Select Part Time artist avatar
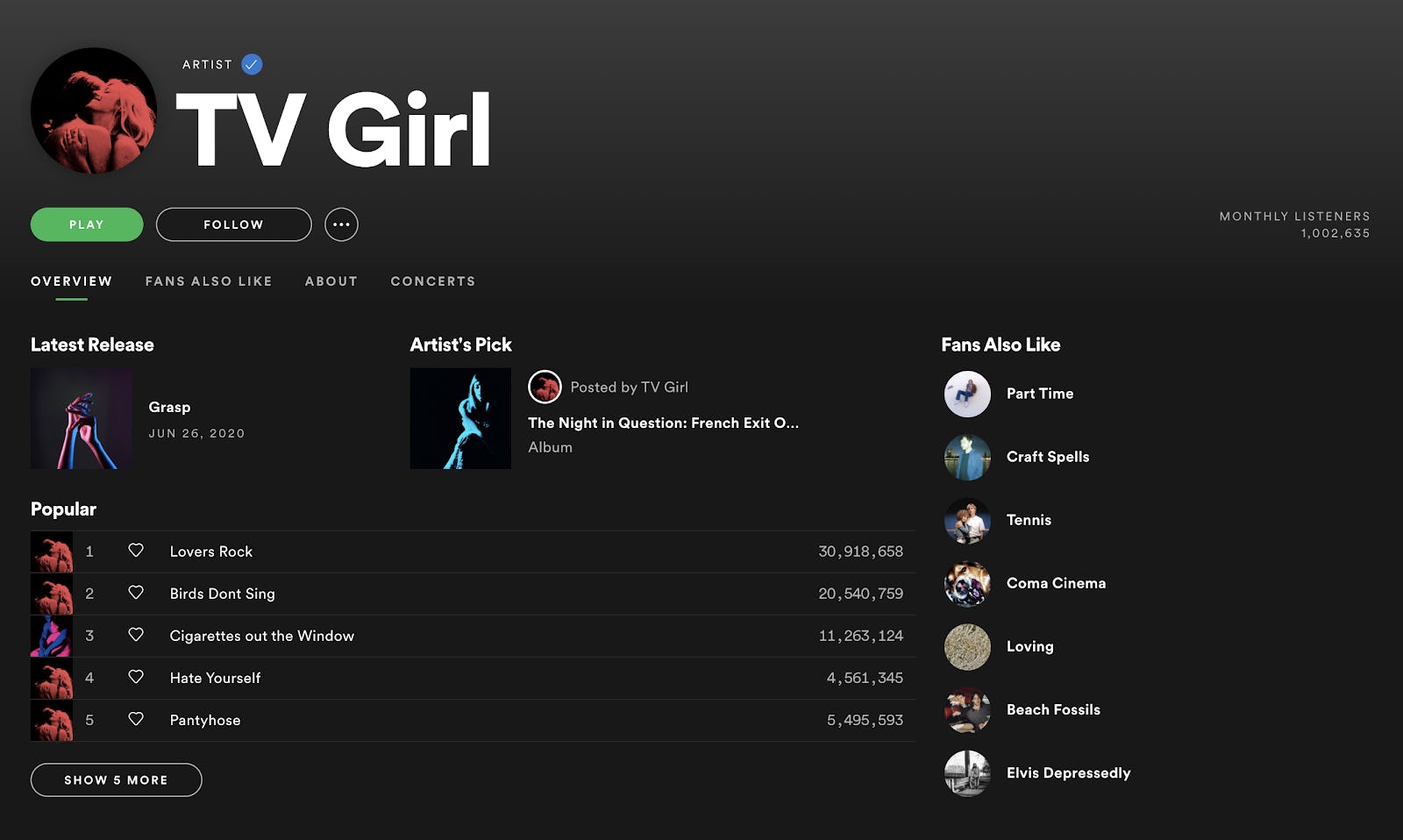This screenshot has width=1403, height=840. (x=967, y=394)
